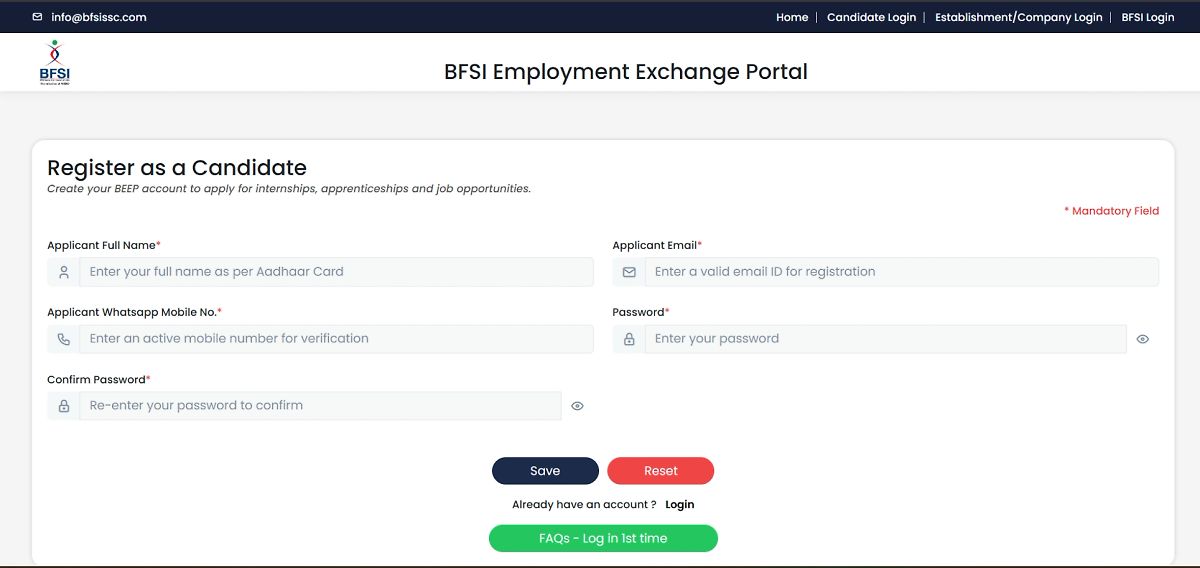1200x568 pixels.
Task: Click the 'Register as a Candidate' heading
Action: (177, 167)
